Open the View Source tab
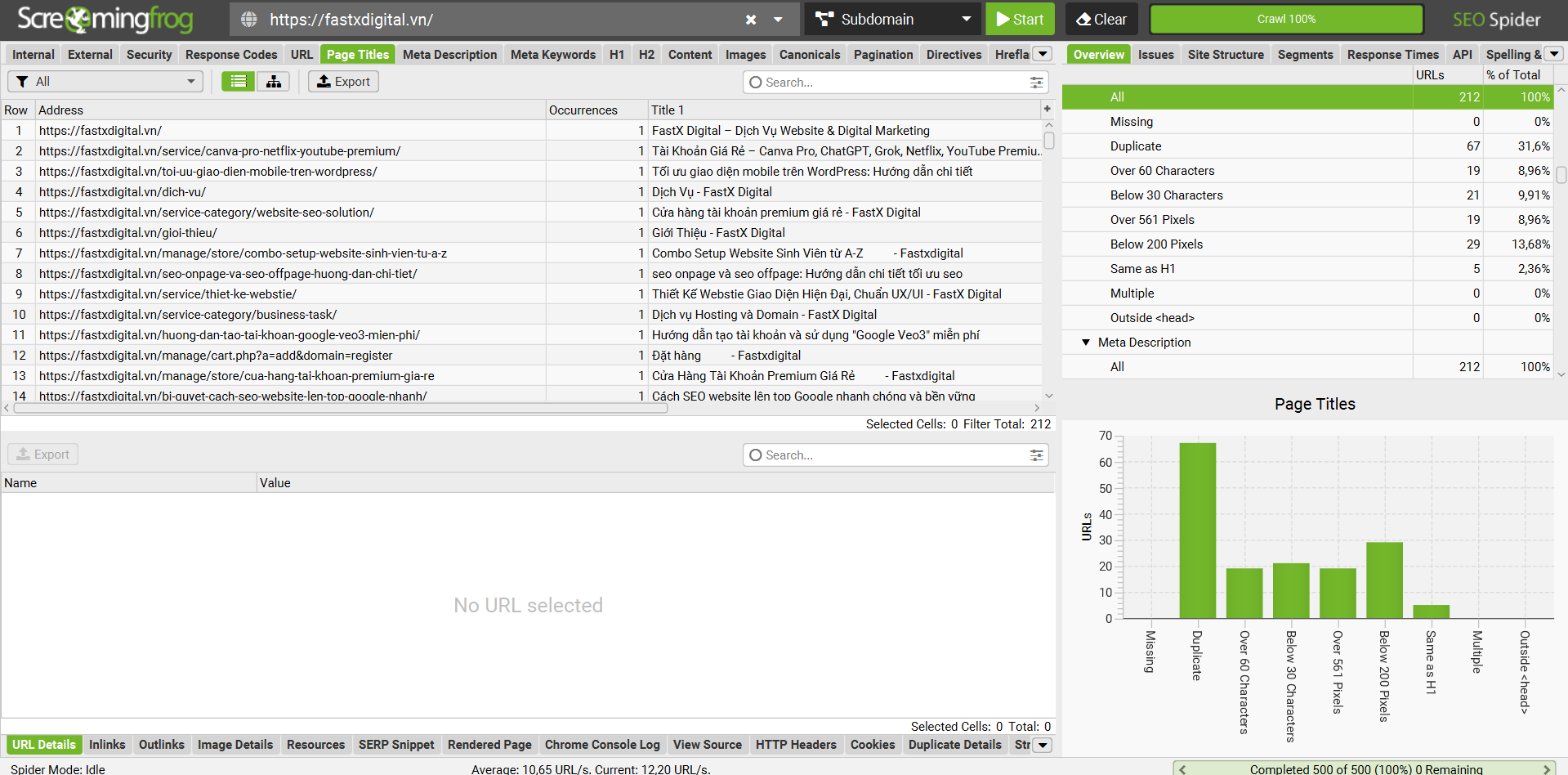The image size is (1568, 775). click(x=708, y=744)
